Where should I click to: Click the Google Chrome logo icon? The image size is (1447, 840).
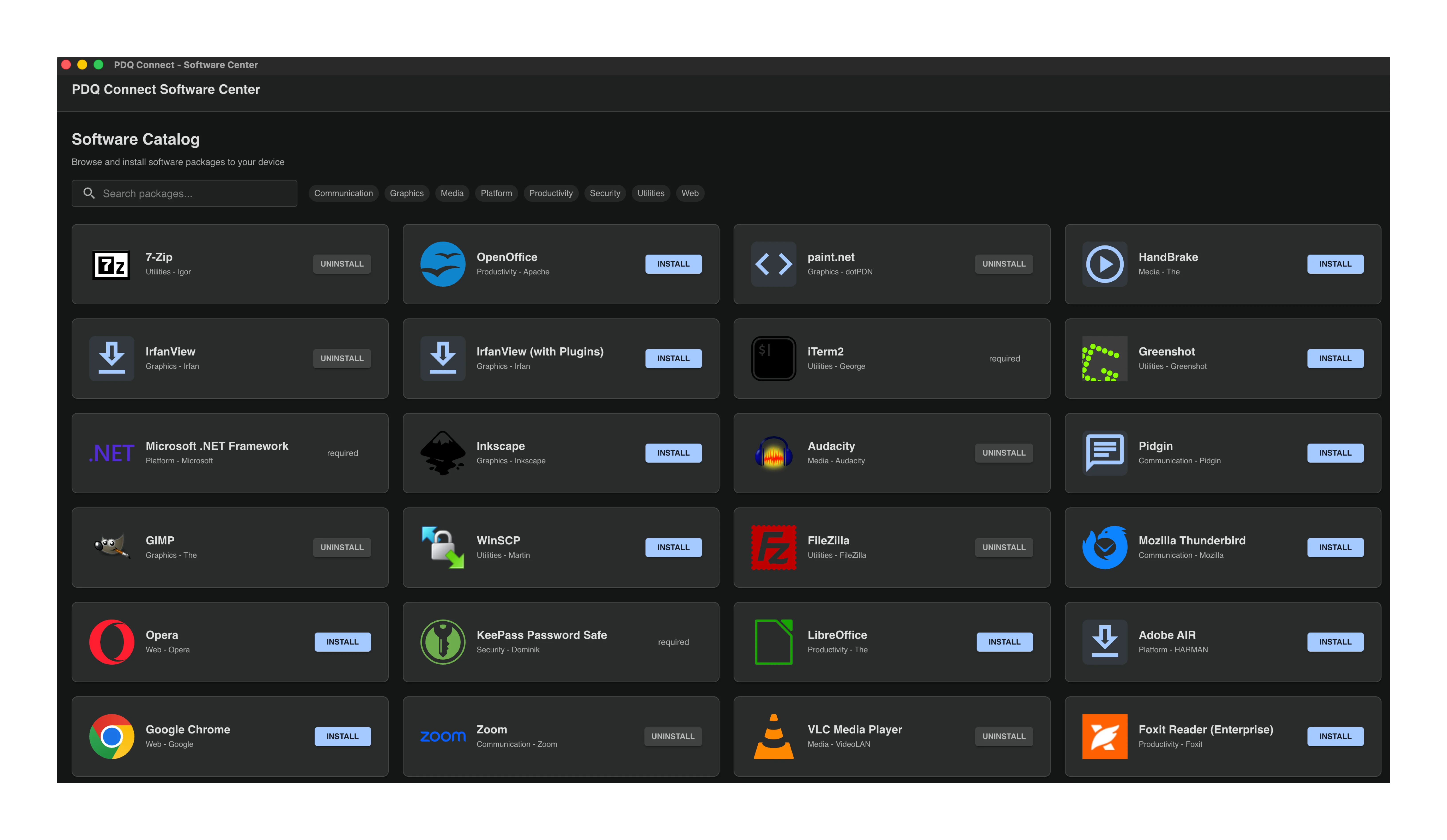[111, 737]
